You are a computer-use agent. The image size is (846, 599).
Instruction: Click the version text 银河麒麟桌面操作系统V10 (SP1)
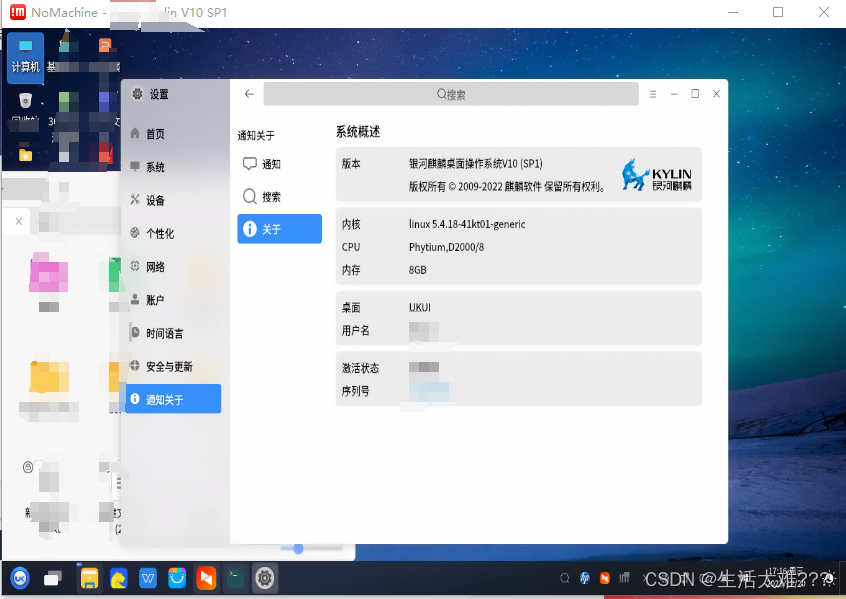(x=475, y=164)
